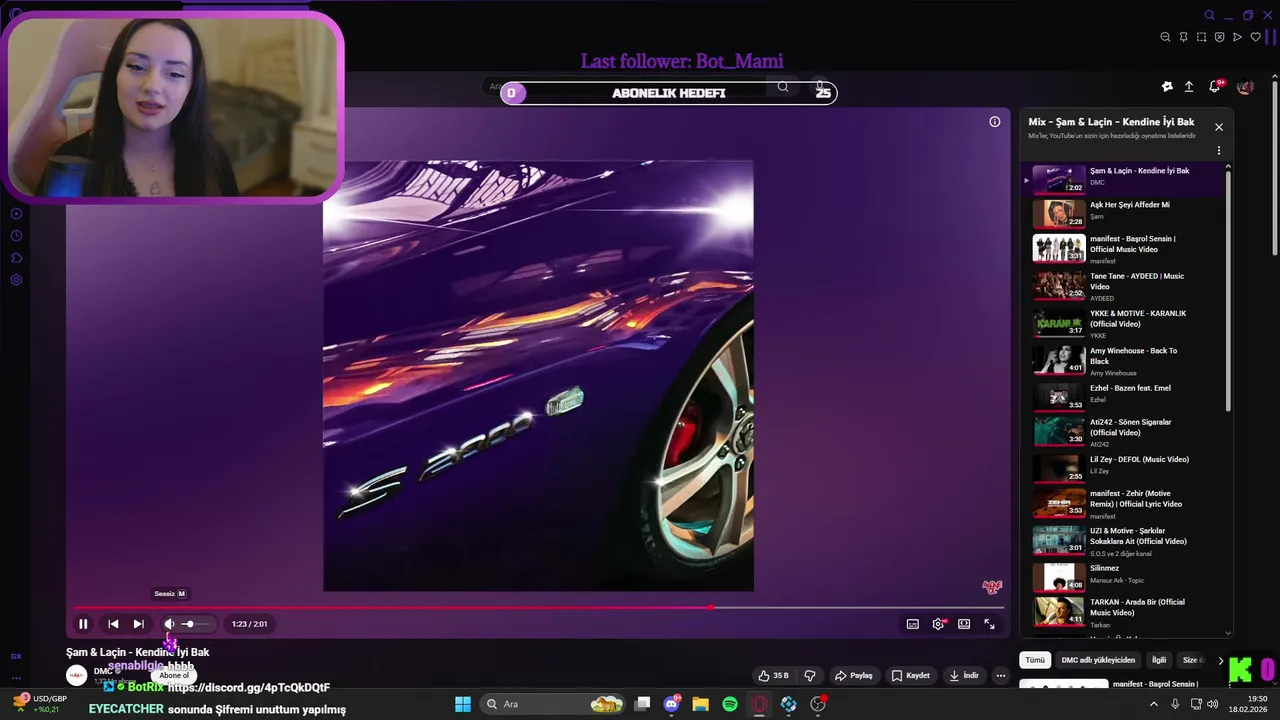Mute the video sound
The height and width of the screenshot is (720, 1280).
[169, 624]
